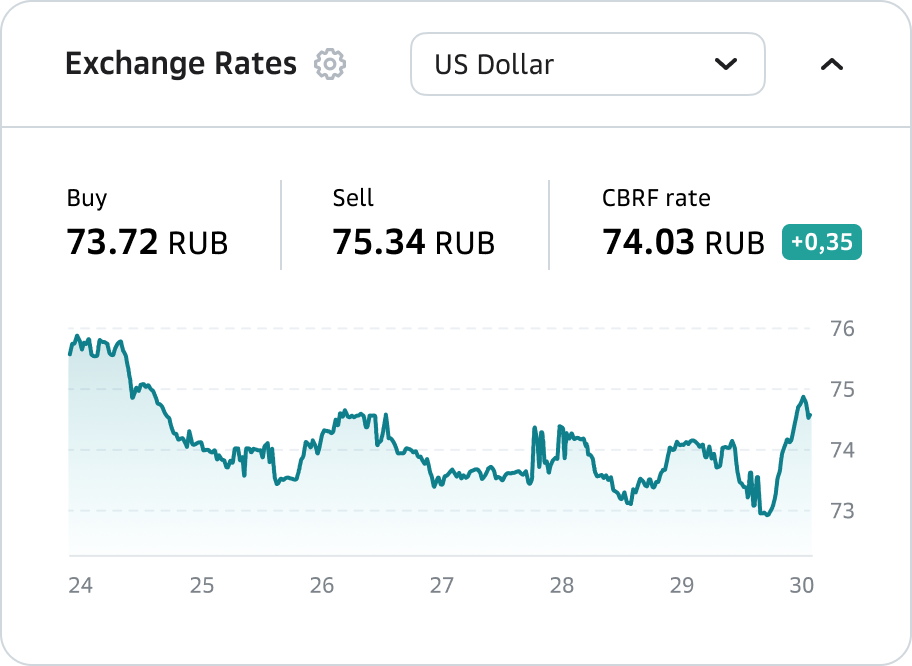
Task: Select date 26 on chart axis
Action: coord(322,586)
